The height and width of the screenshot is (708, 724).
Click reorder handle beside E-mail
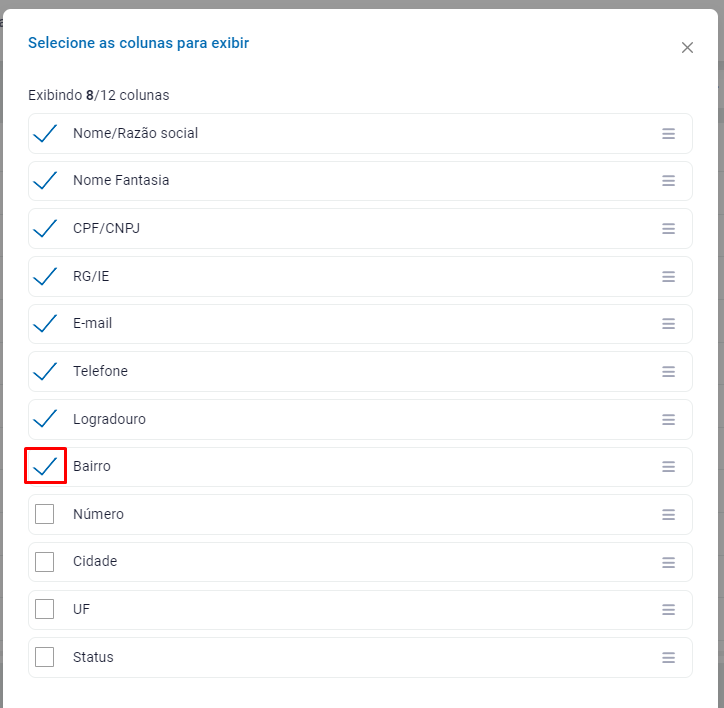(x=668, y=324)
